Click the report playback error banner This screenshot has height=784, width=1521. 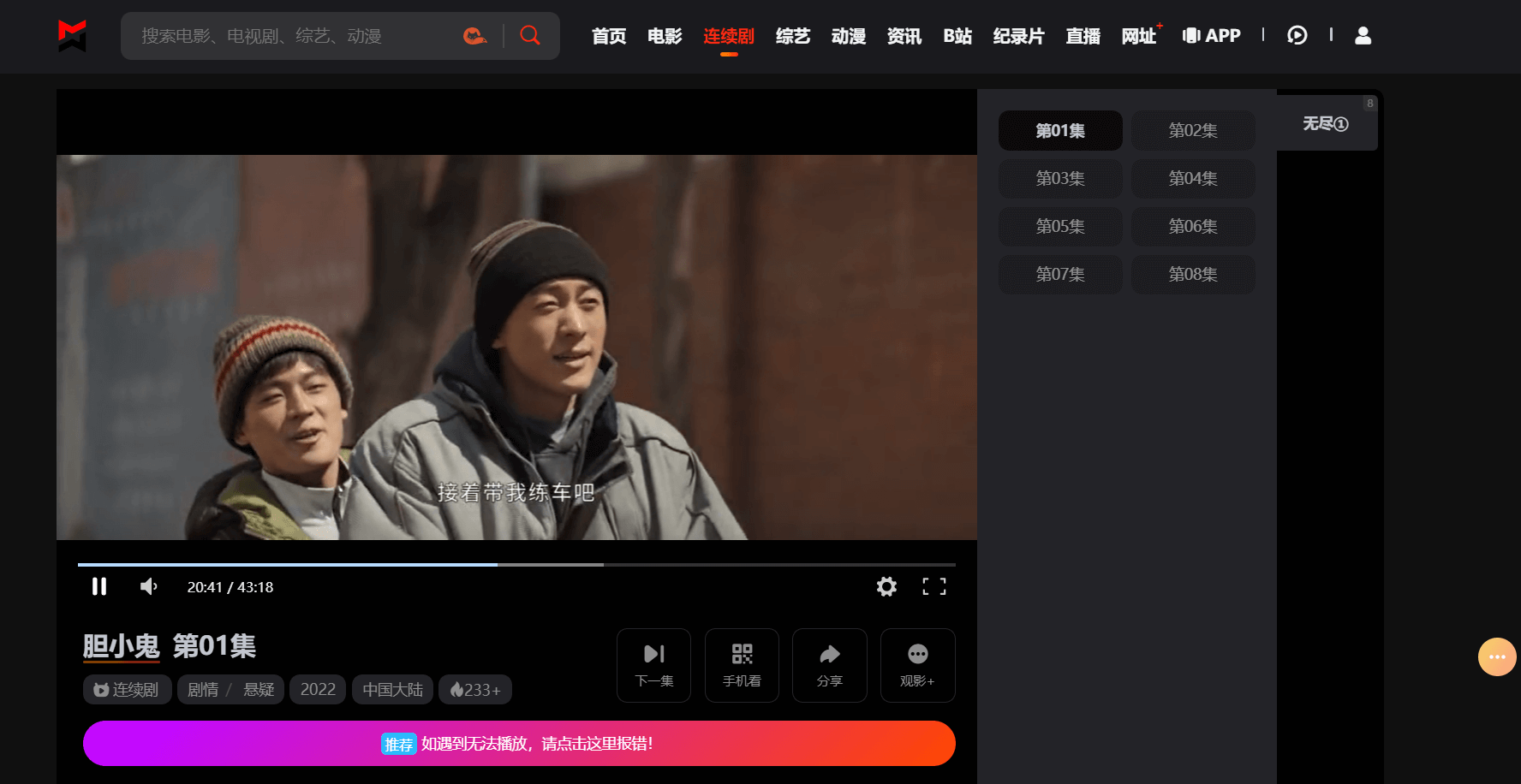pyautogui.click(x=519, y=743)
